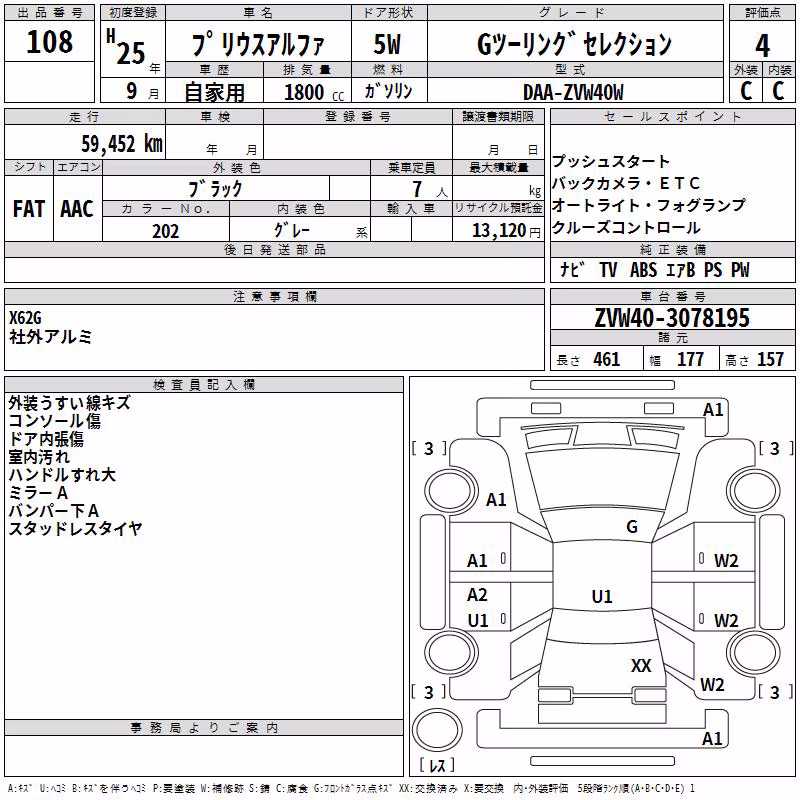Select inspector note スタッドレスタイヤ
800x800 pixels.
[x=76, y=529]
